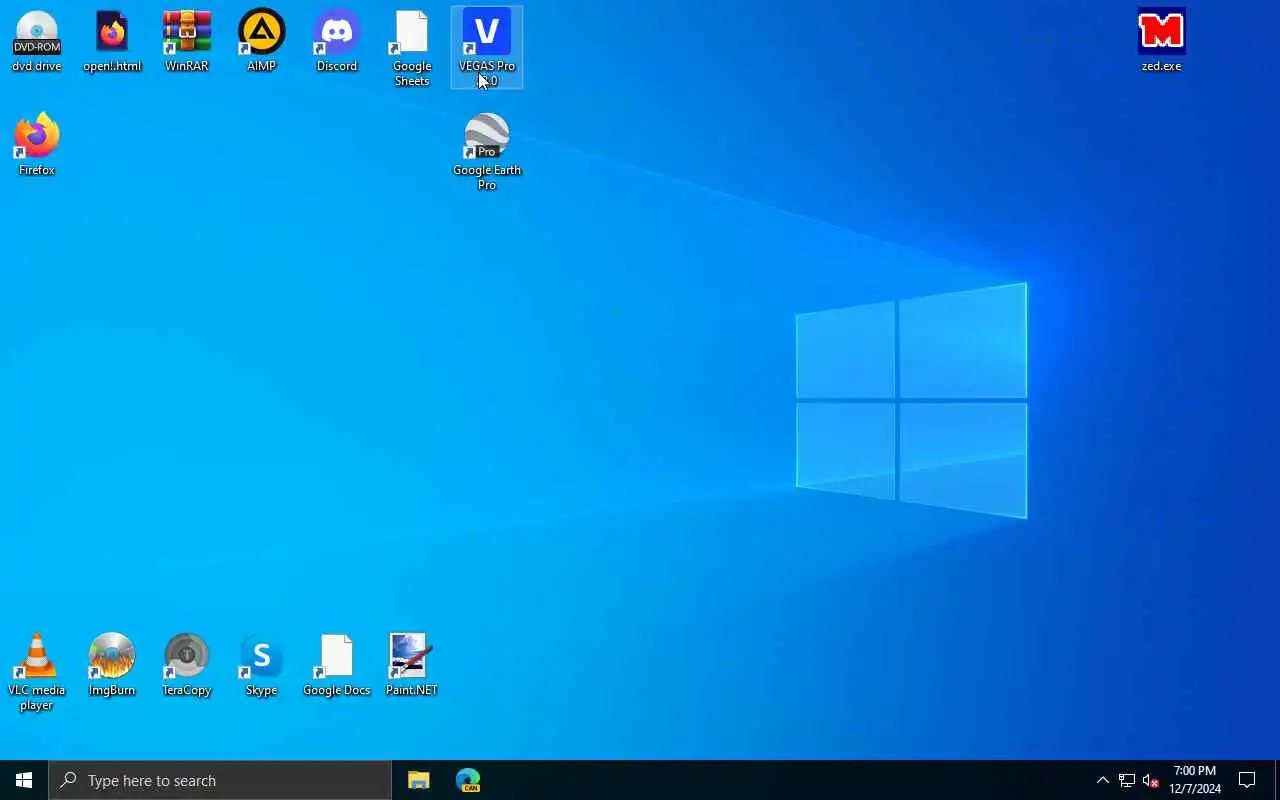Select the Google Earth Pro shortcut
Screen dimensions: 1280x800
[487, 153]
